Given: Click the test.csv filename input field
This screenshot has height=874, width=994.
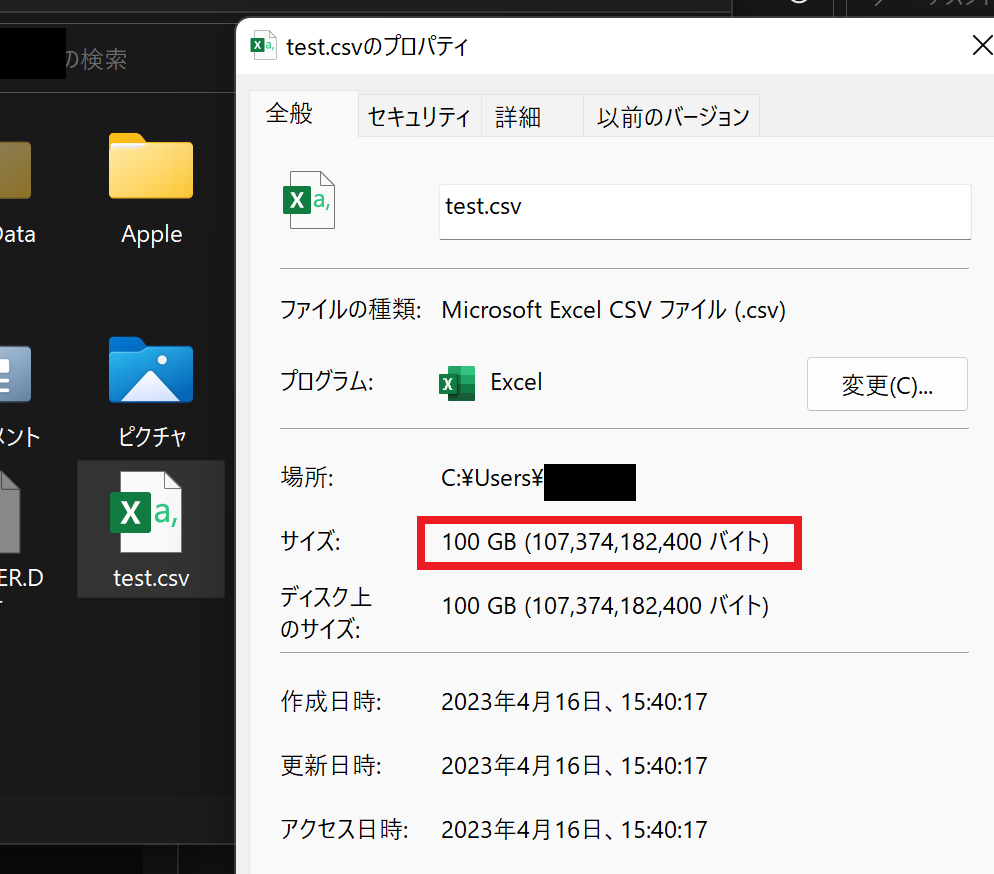Looking at the screenshot, I should coord(705,212).
